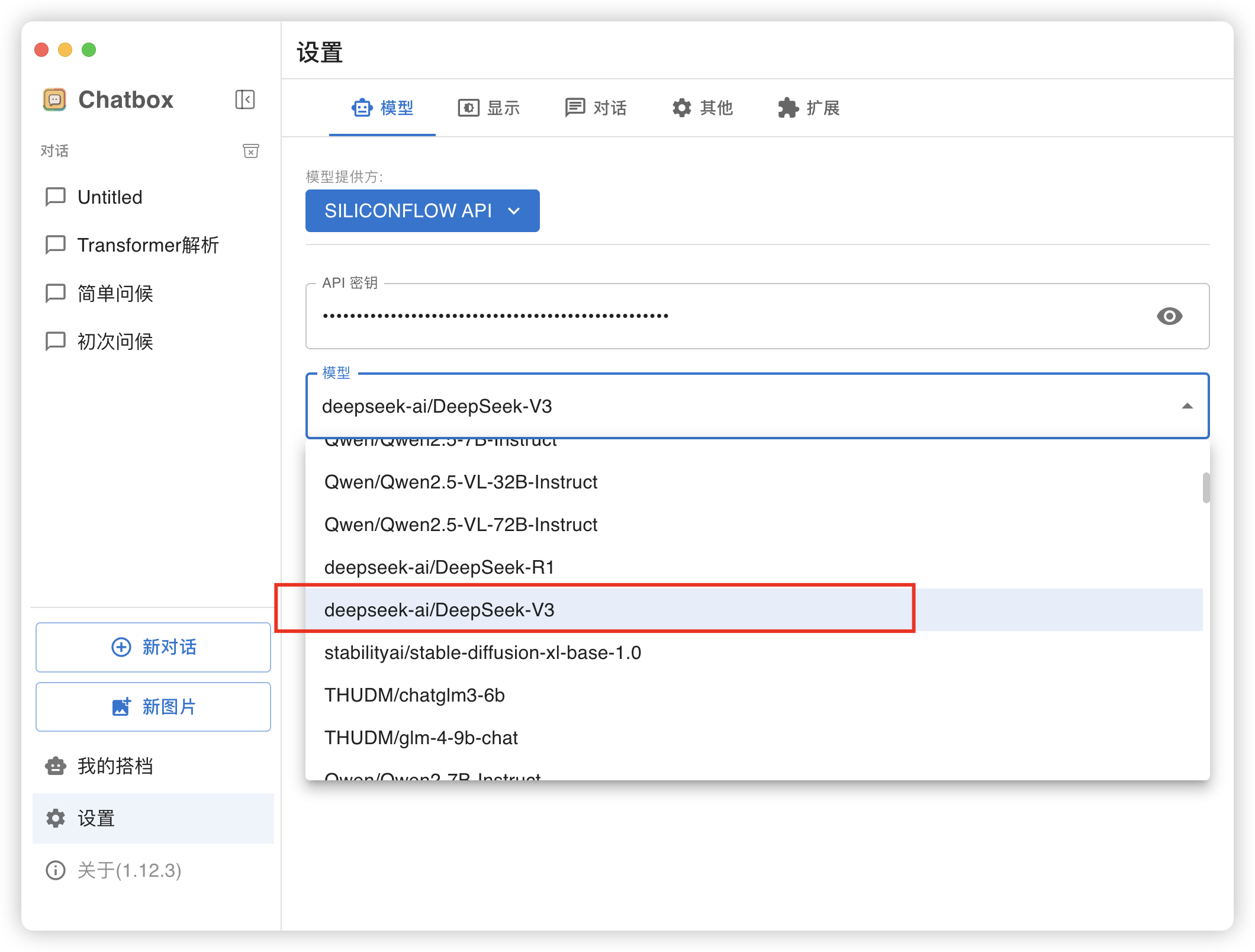The image size is (1255, 952).
Task: Click the chat icon on the 对话 tab
Action: [575, 108]
